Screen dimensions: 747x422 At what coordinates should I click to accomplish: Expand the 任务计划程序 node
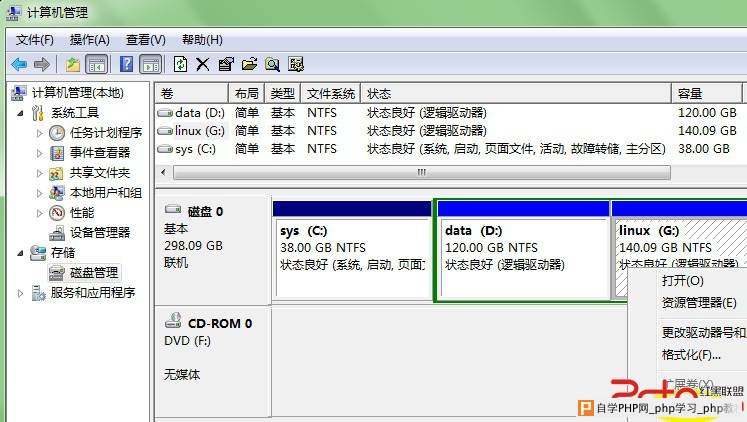40,133
